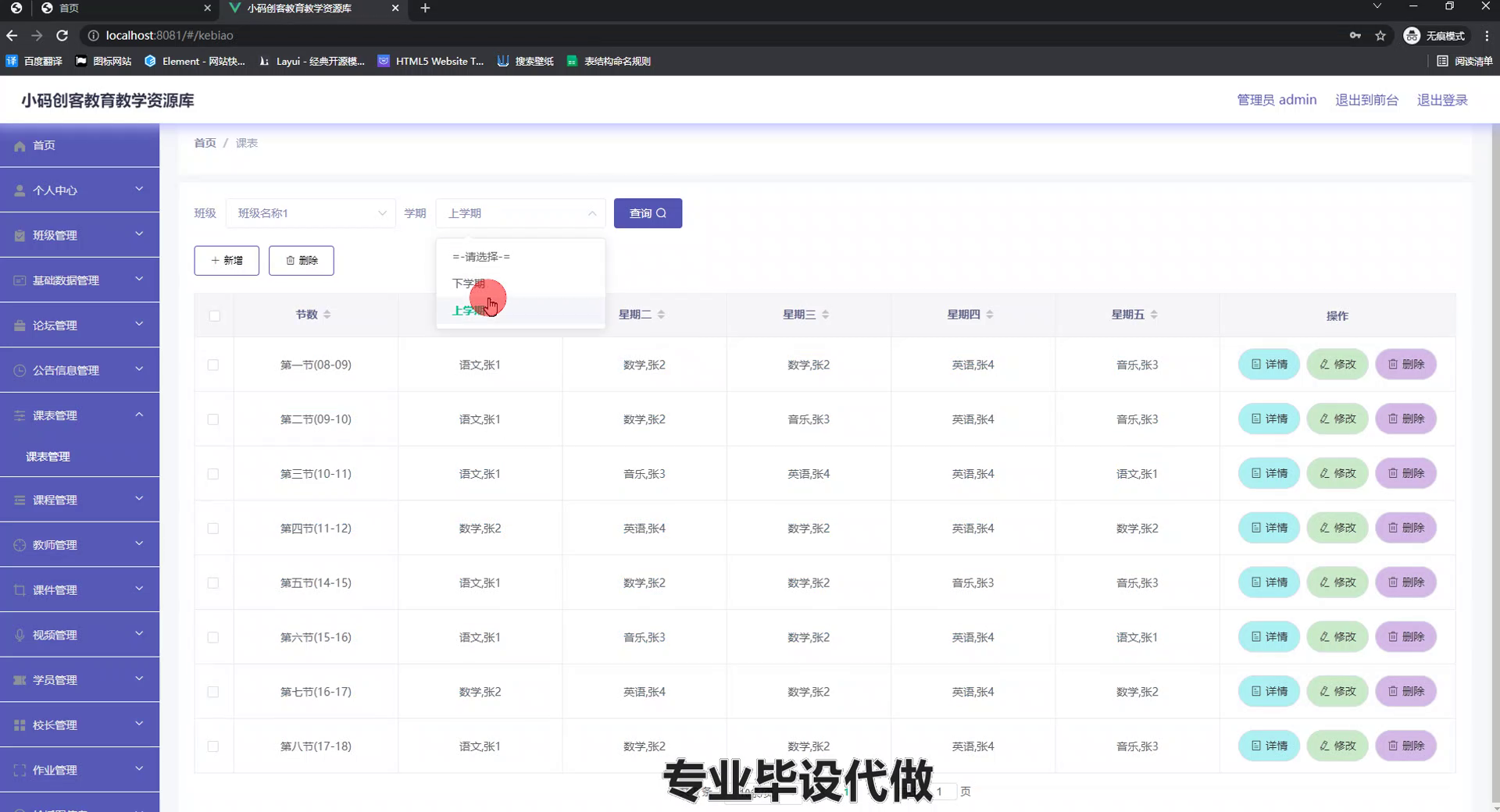Image resolution: width=1500 pixels, height=812 pixels.
Task: Collapse 课表管理 menu chevron
Action: point(139,415)
